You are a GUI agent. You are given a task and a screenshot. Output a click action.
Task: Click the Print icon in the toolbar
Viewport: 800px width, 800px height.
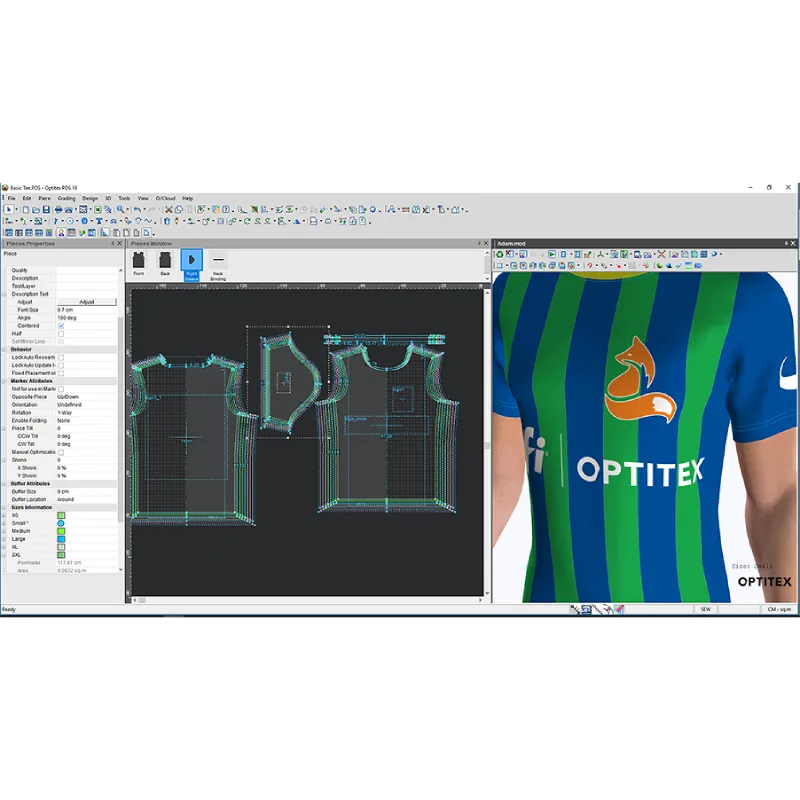coord(58,210)
